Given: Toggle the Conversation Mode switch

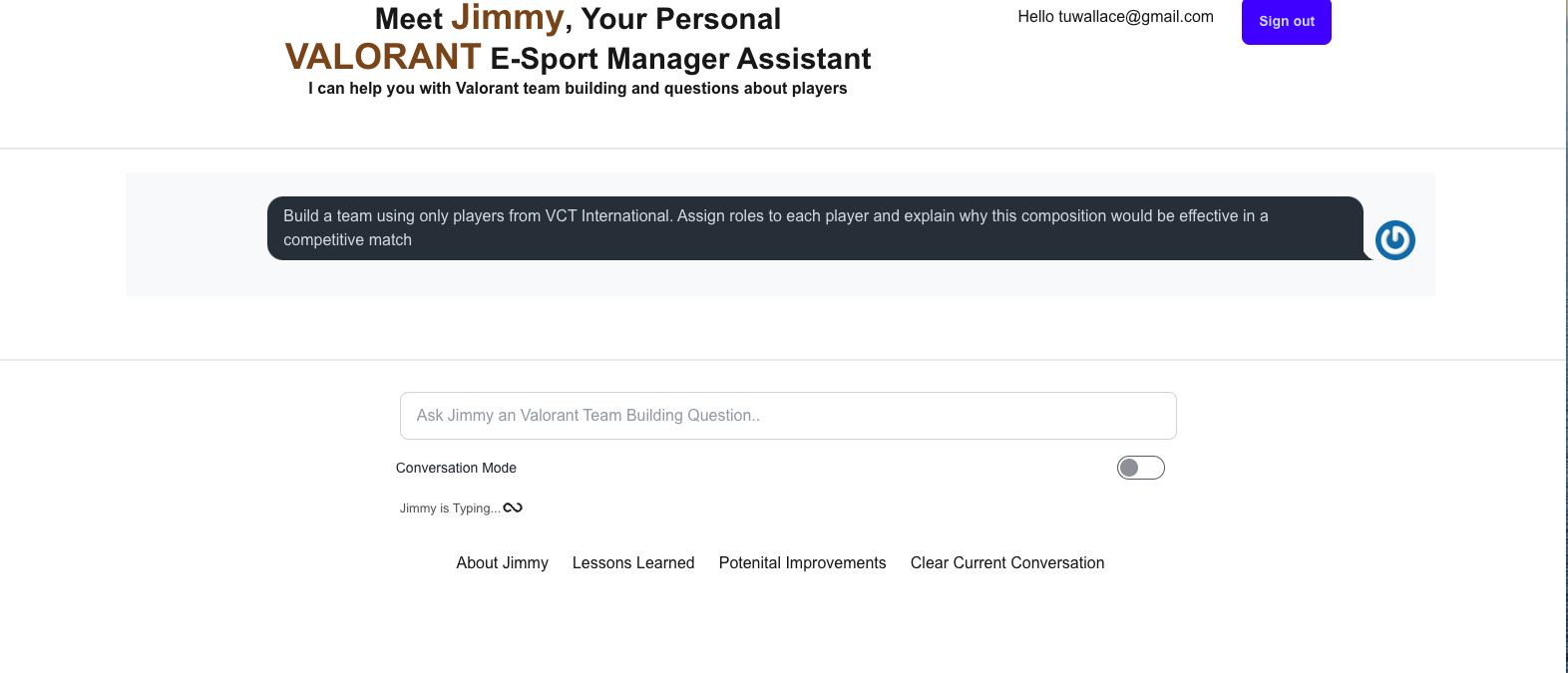Looking at the screenshot, I should click(1141, 468).
